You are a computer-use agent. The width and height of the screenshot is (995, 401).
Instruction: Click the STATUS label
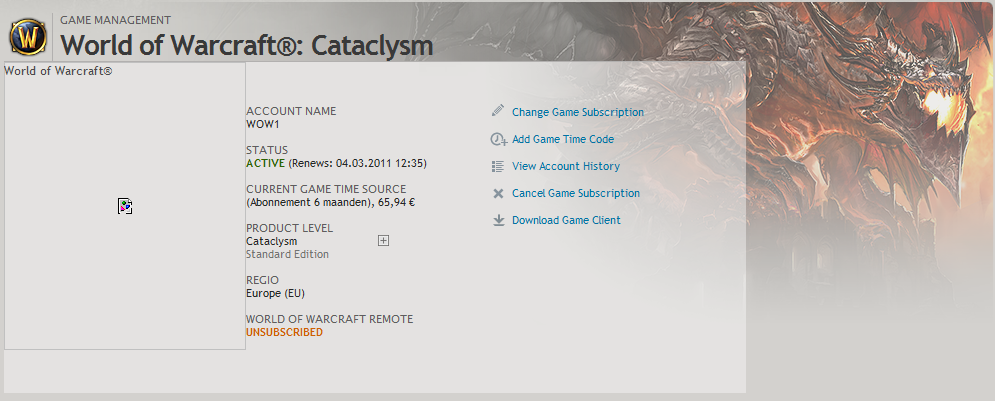click(x=267, y=150)
